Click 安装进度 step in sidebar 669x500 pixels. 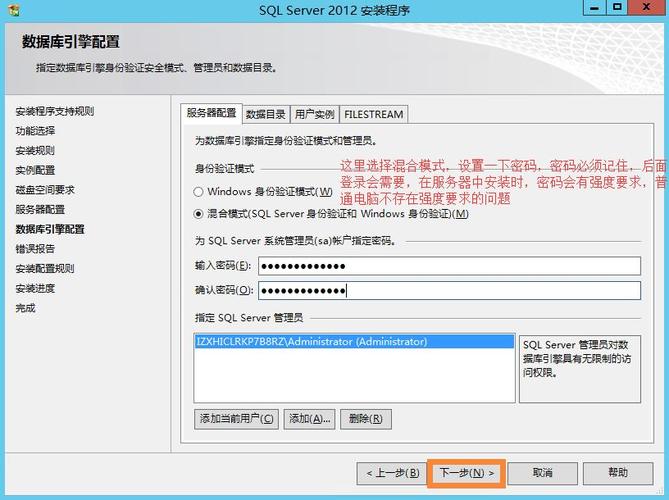pos(35,288)
